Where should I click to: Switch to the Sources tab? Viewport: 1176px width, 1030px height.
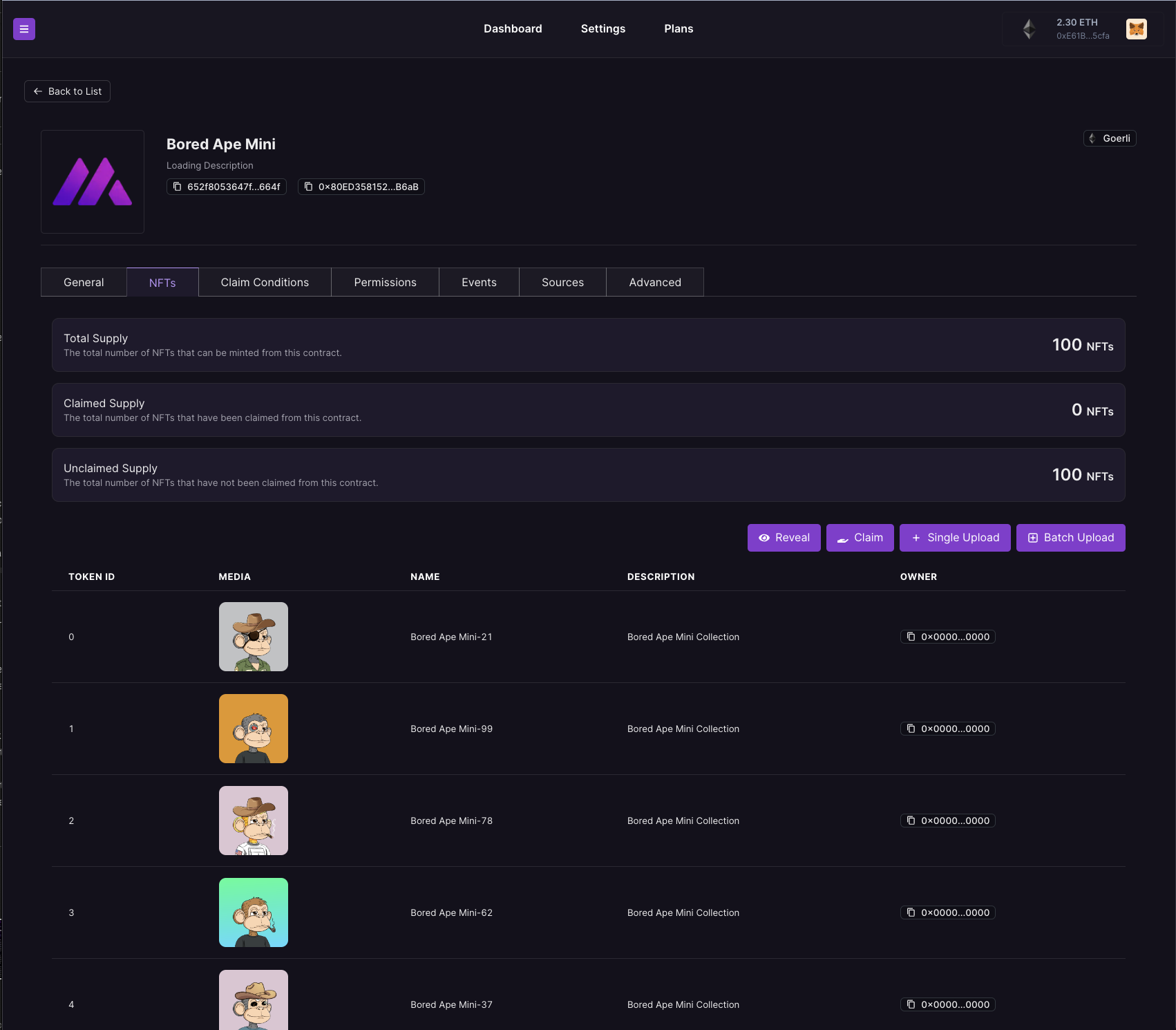(562, 282)
